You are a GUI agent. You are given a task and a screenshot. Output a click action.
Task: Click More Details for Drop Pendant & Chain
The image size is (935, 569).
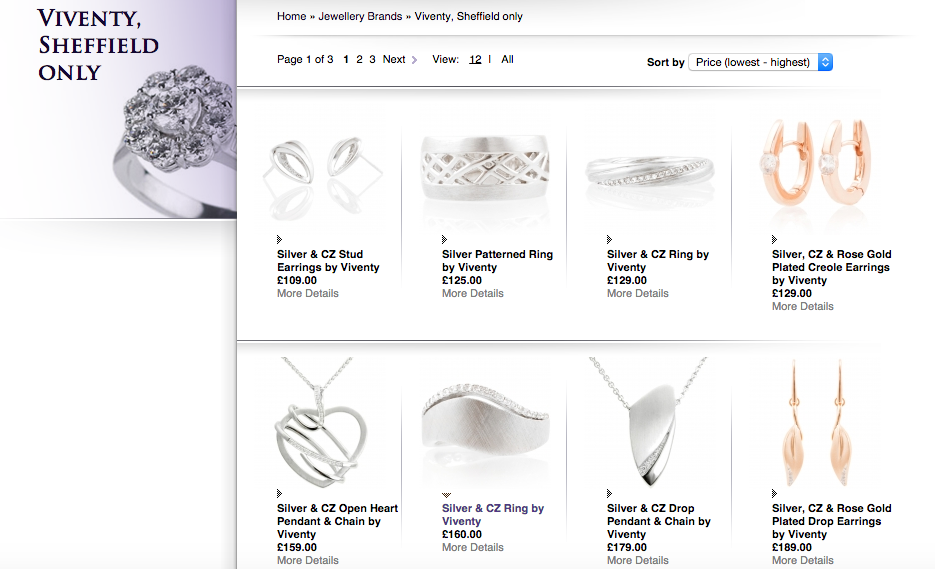click(638, 561)
